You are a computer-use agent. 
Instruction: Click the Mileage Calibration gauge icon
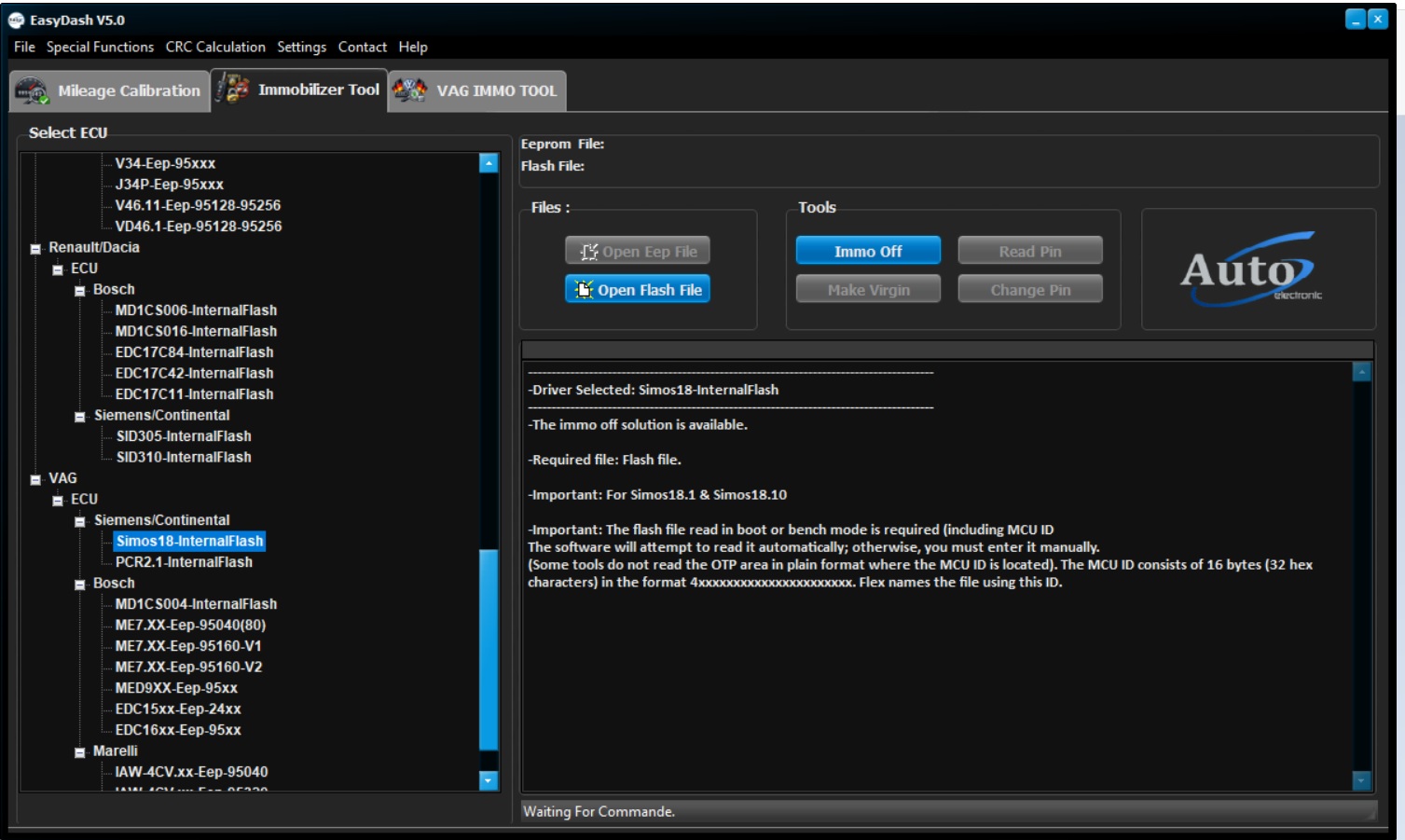(31, 91)
